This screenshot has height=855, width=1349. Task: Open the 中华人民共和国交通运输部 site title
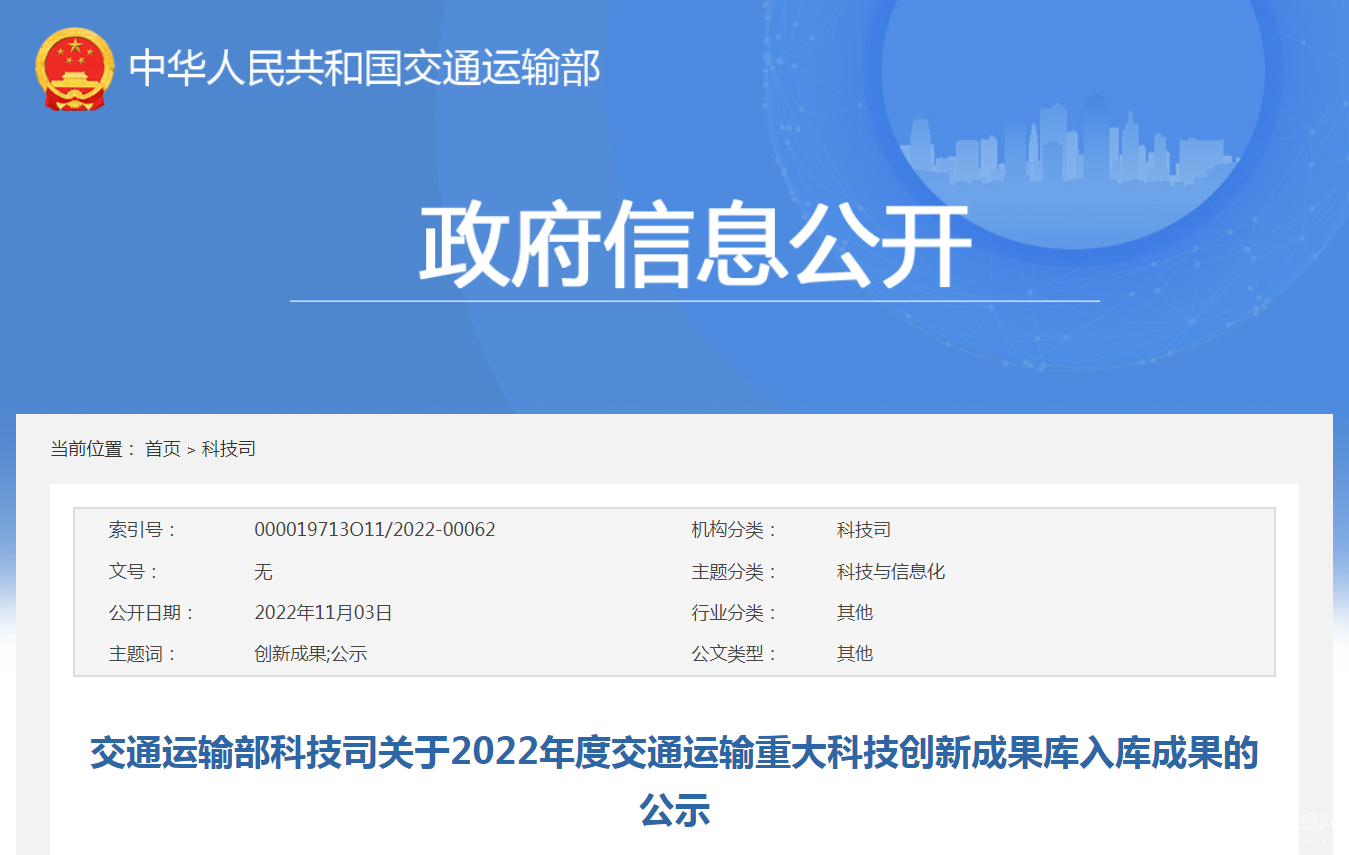[365, 69]
